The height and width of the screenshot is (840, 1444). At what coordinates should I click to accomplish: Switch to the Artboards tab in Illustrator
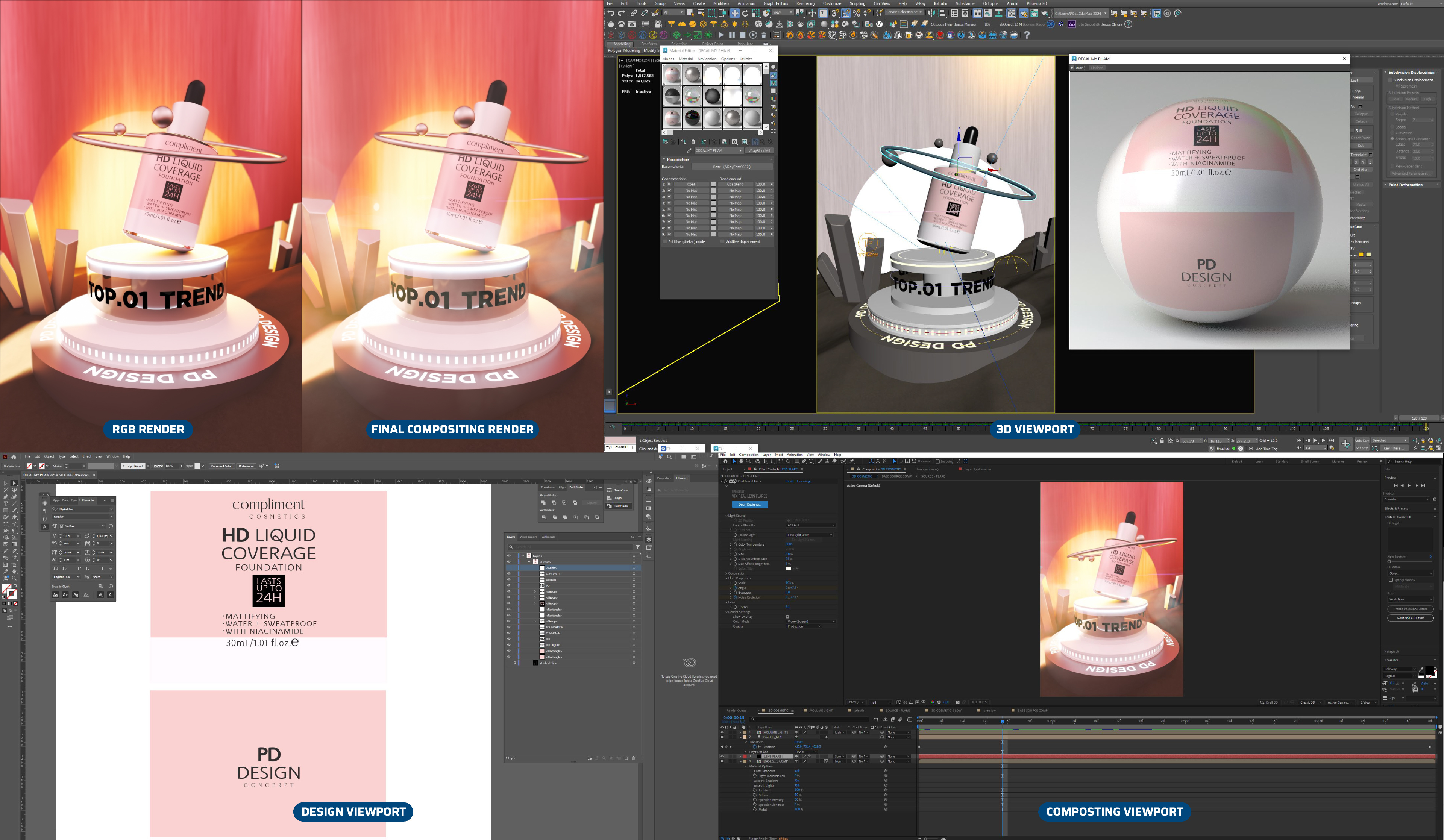(x=548, y=537)
